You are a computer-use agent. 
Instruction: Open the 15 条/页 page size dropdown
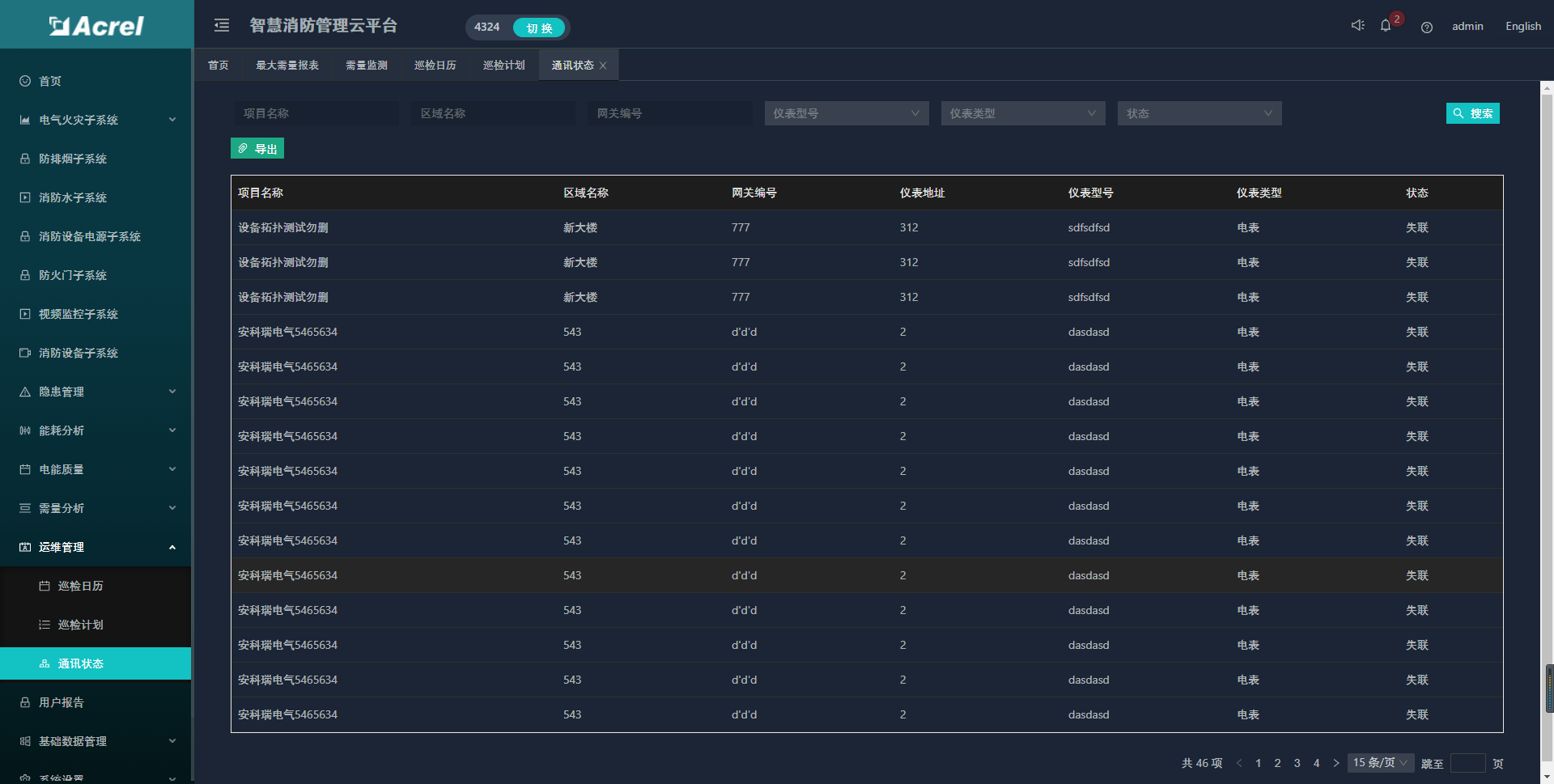click(x=1381, y=763)
